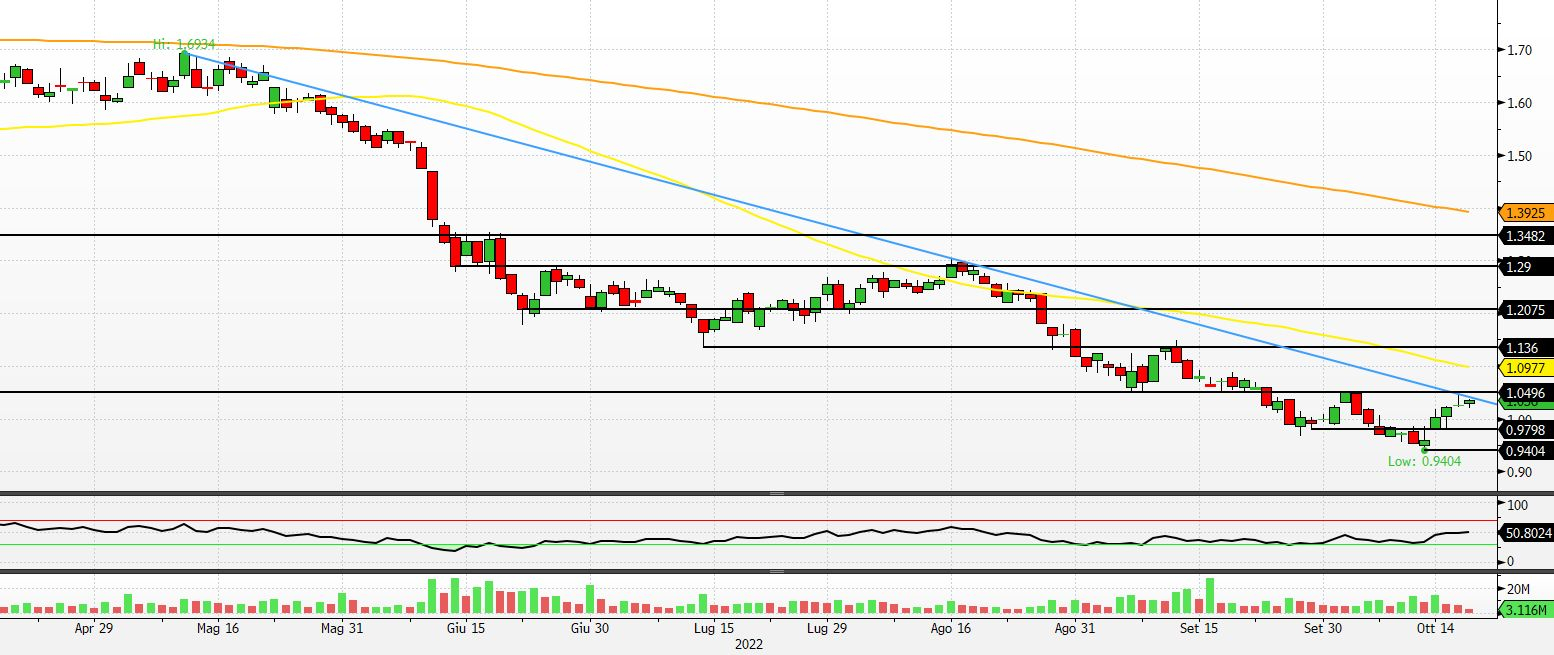Select the 0.9798 support level label

(1525, 430)
